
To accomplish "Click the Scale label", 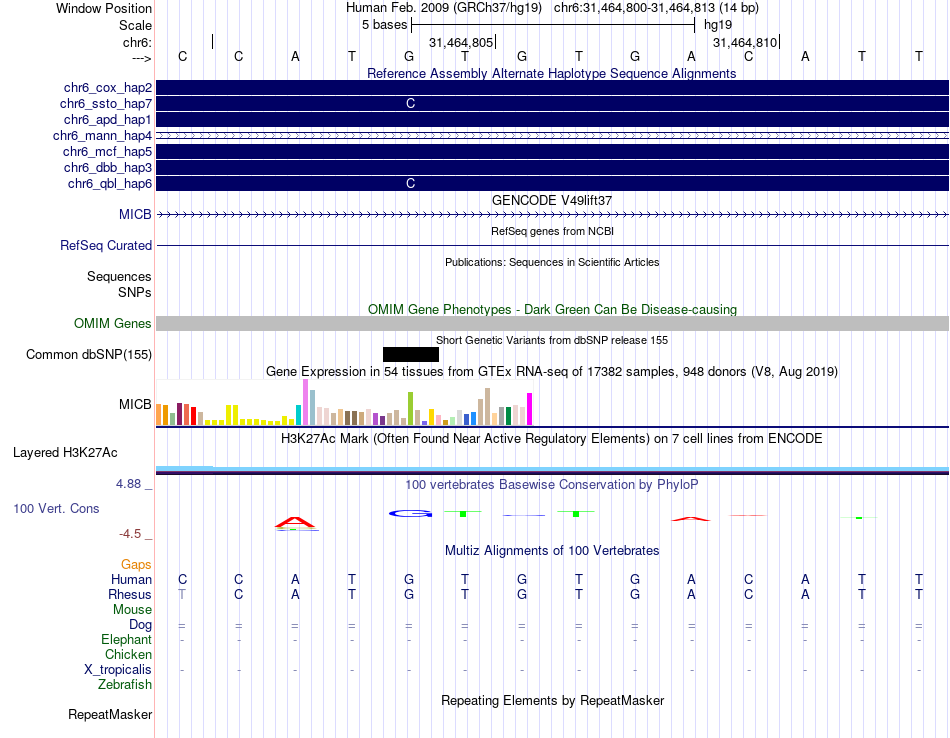I will [x=135, y=25].
